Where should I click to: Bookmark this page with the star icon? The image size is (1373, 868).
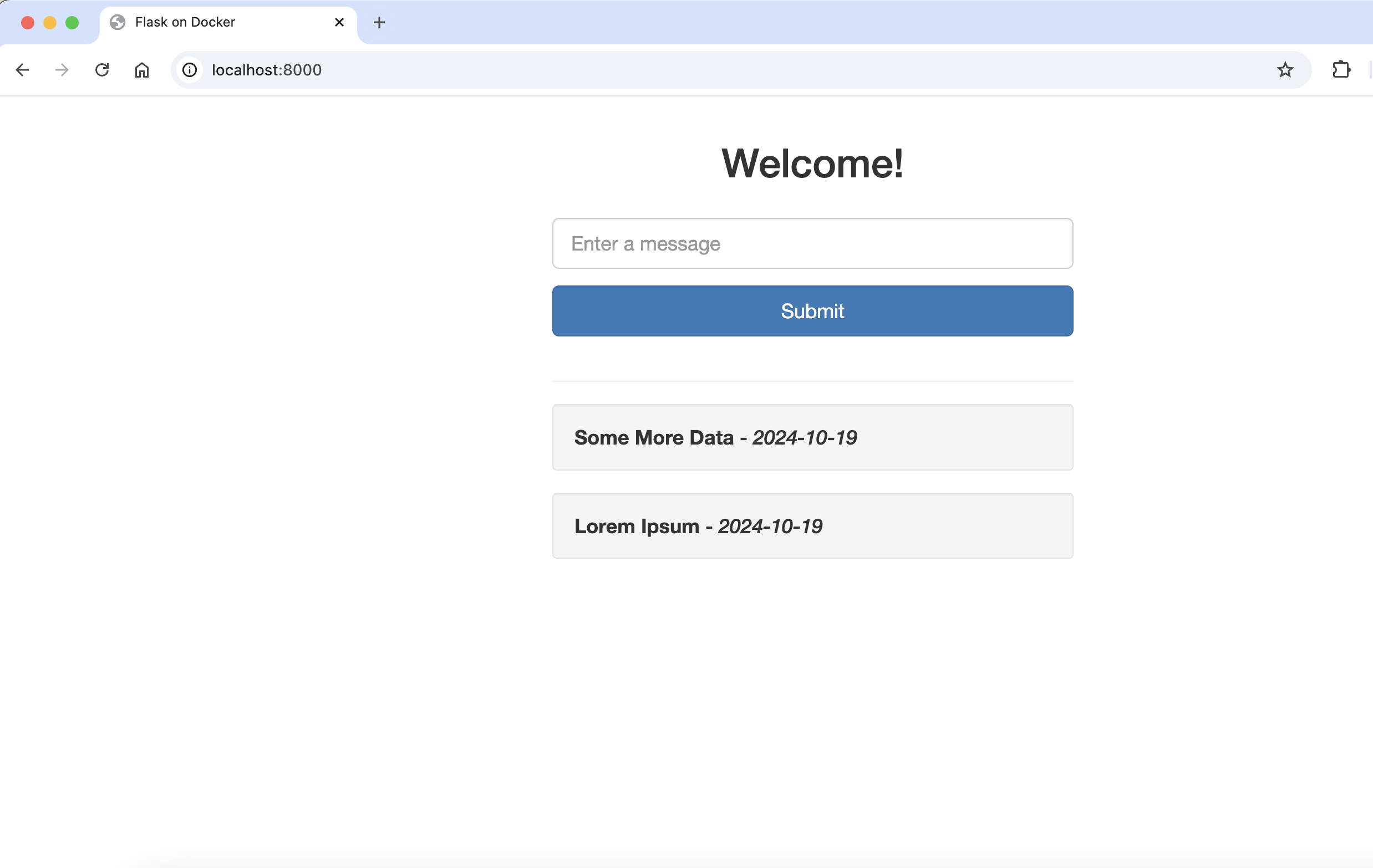[1285, 69]
